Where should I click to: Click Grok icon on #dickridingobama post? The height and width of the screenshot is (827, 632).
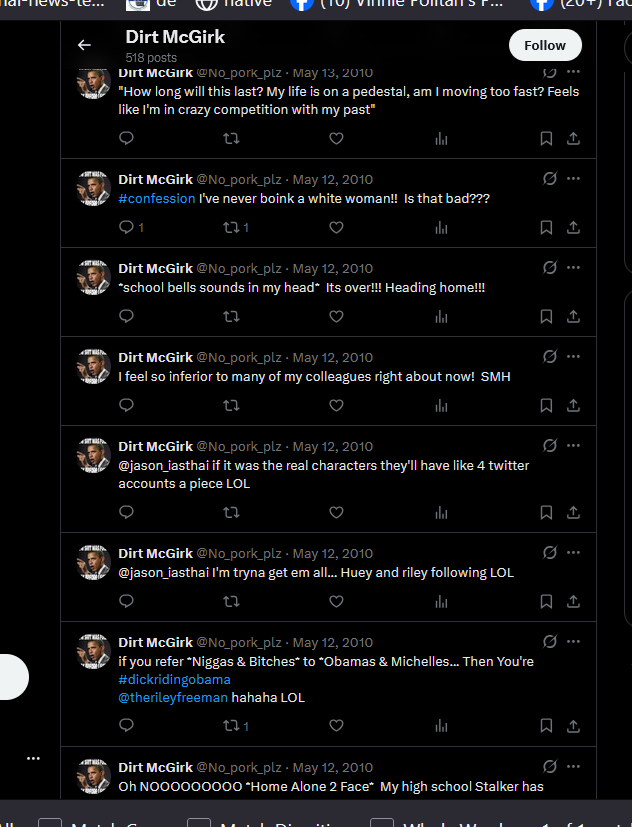[x=550, y=642]
